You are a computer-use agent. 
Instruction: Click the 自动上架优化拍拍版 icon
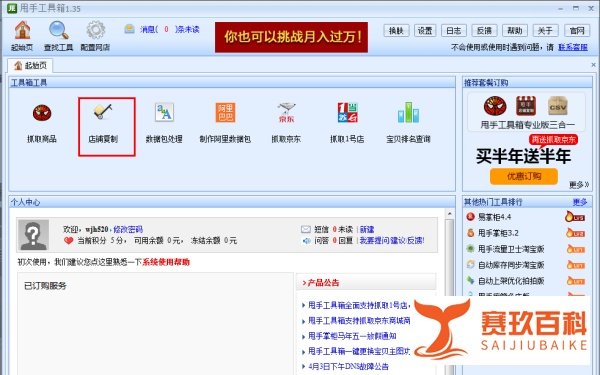click(x=470, y=280)
